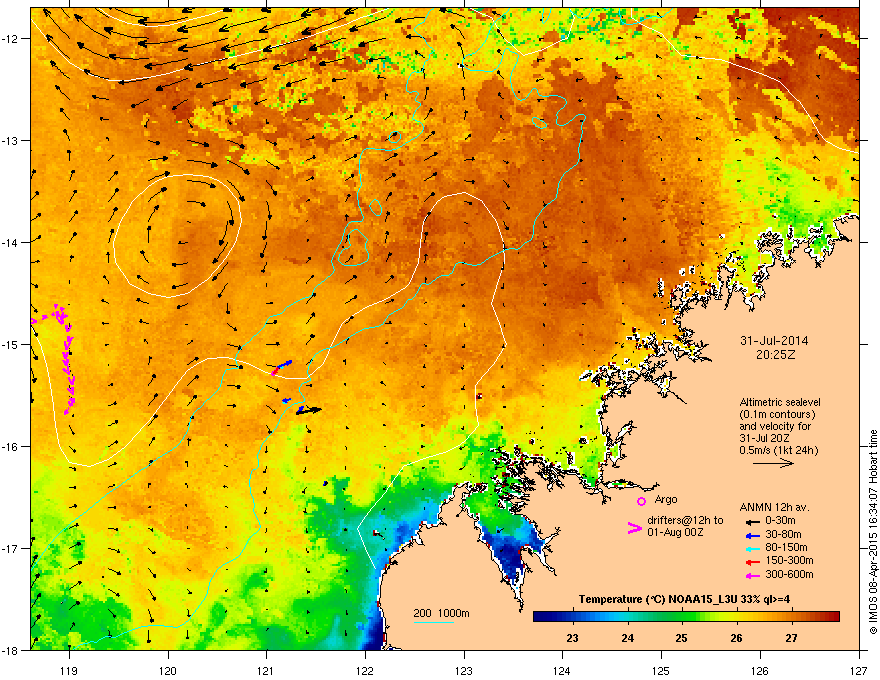Click the cyan 80-150m arrow symbol

coord(753,548)
